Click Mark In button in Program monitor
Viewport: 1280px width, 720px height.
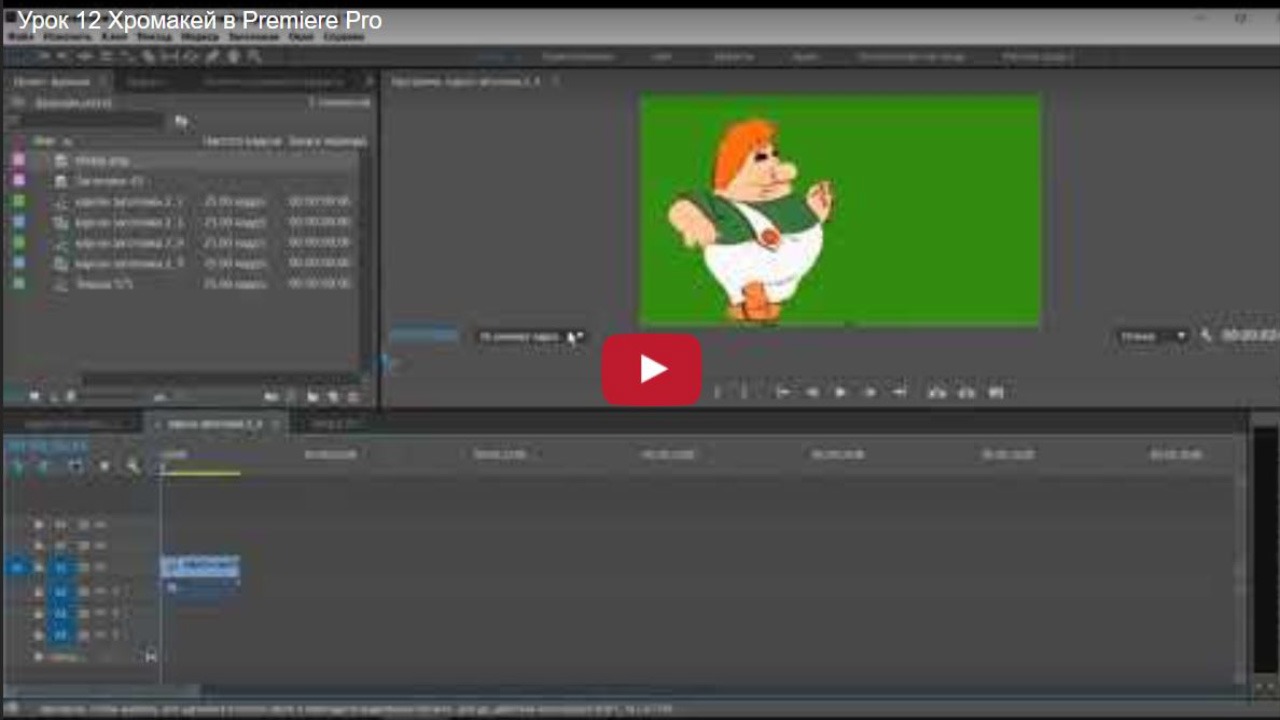pyautogui.click(x=716, y=393)
